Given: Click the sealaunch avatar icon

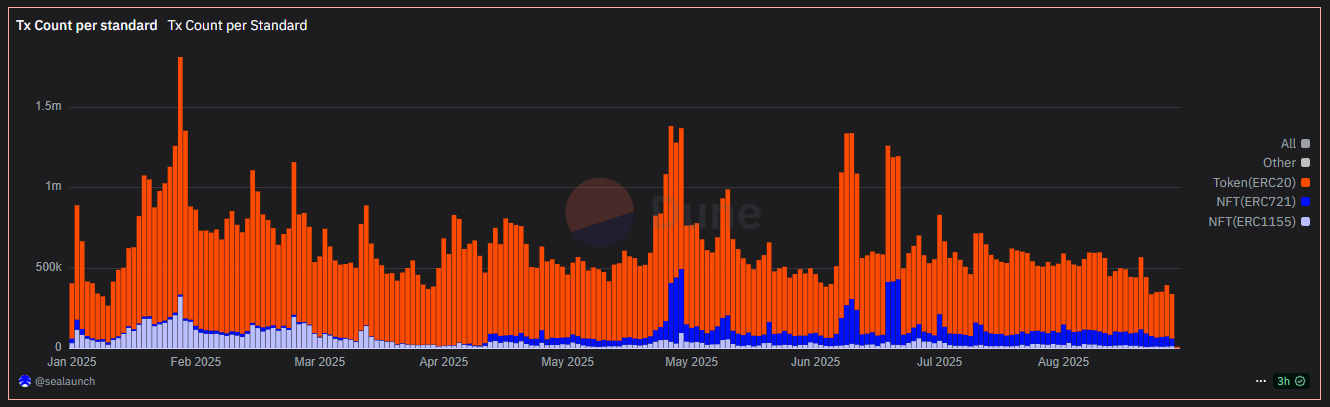Looking at the screenshot, I should pyautogui.click(x=25, y=381).
